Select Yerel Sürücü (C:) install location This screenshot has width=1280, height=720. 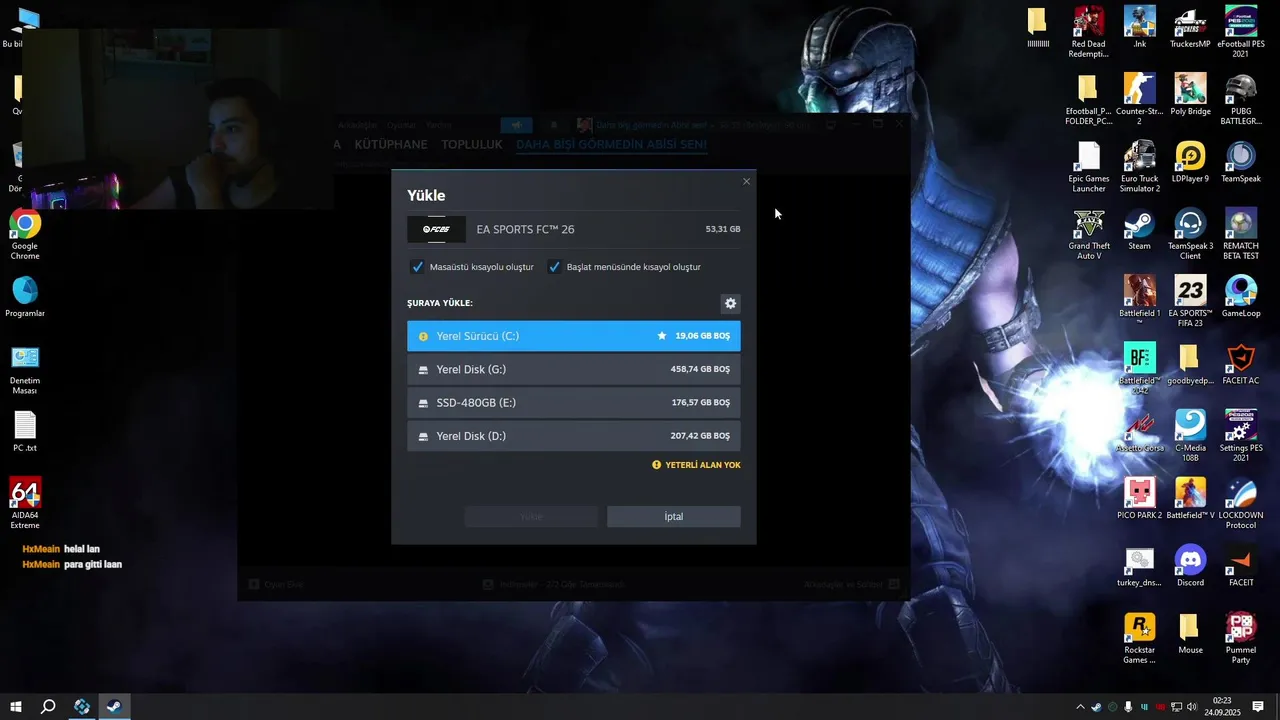click(574, 336)
